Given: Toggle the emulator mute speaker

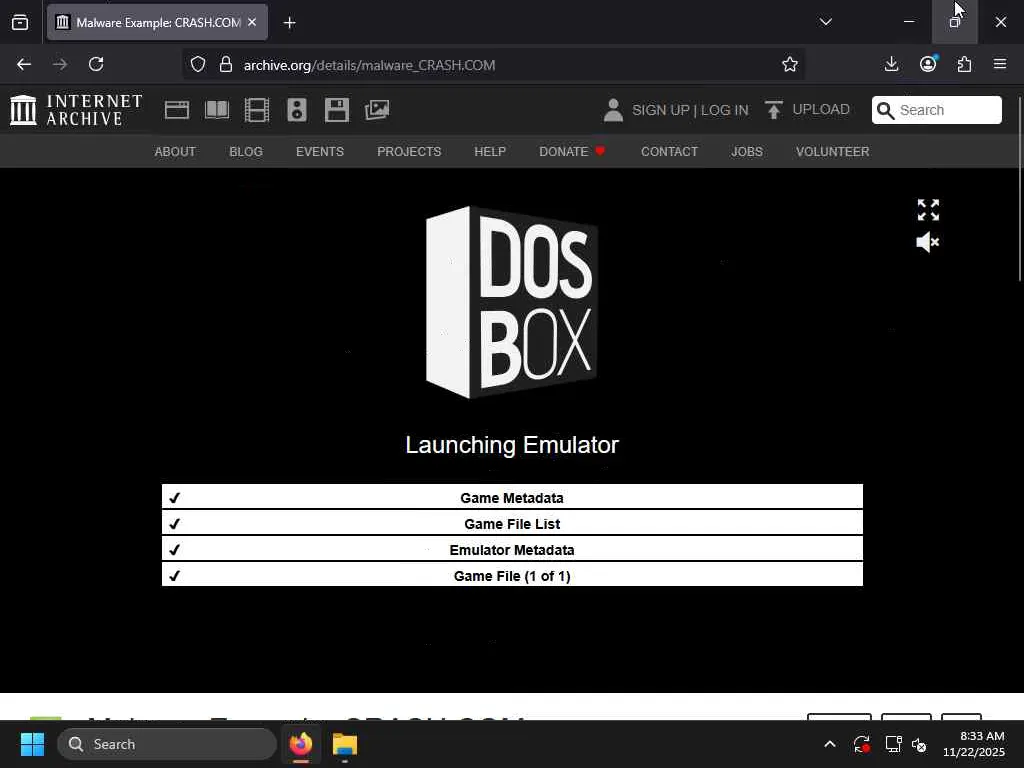Looking at the screenshot, I should [927, 242].
